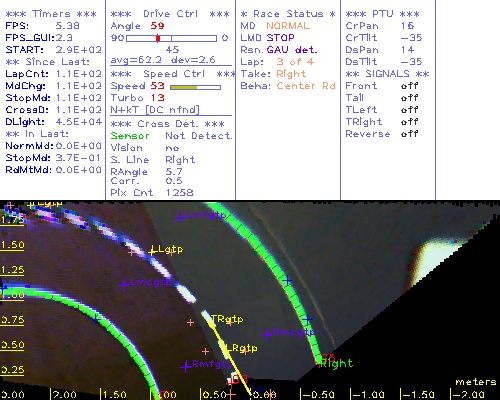Click the Lmcgtp blue cross marker
The width and height of the screenshot is (500, 400).
(x=124, y=284)
